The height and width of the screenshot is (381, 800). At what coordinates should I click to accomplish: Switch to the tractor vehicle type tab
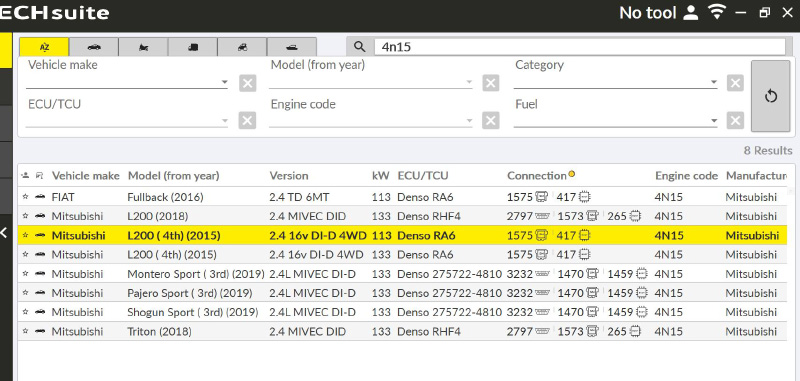[242, 47]
